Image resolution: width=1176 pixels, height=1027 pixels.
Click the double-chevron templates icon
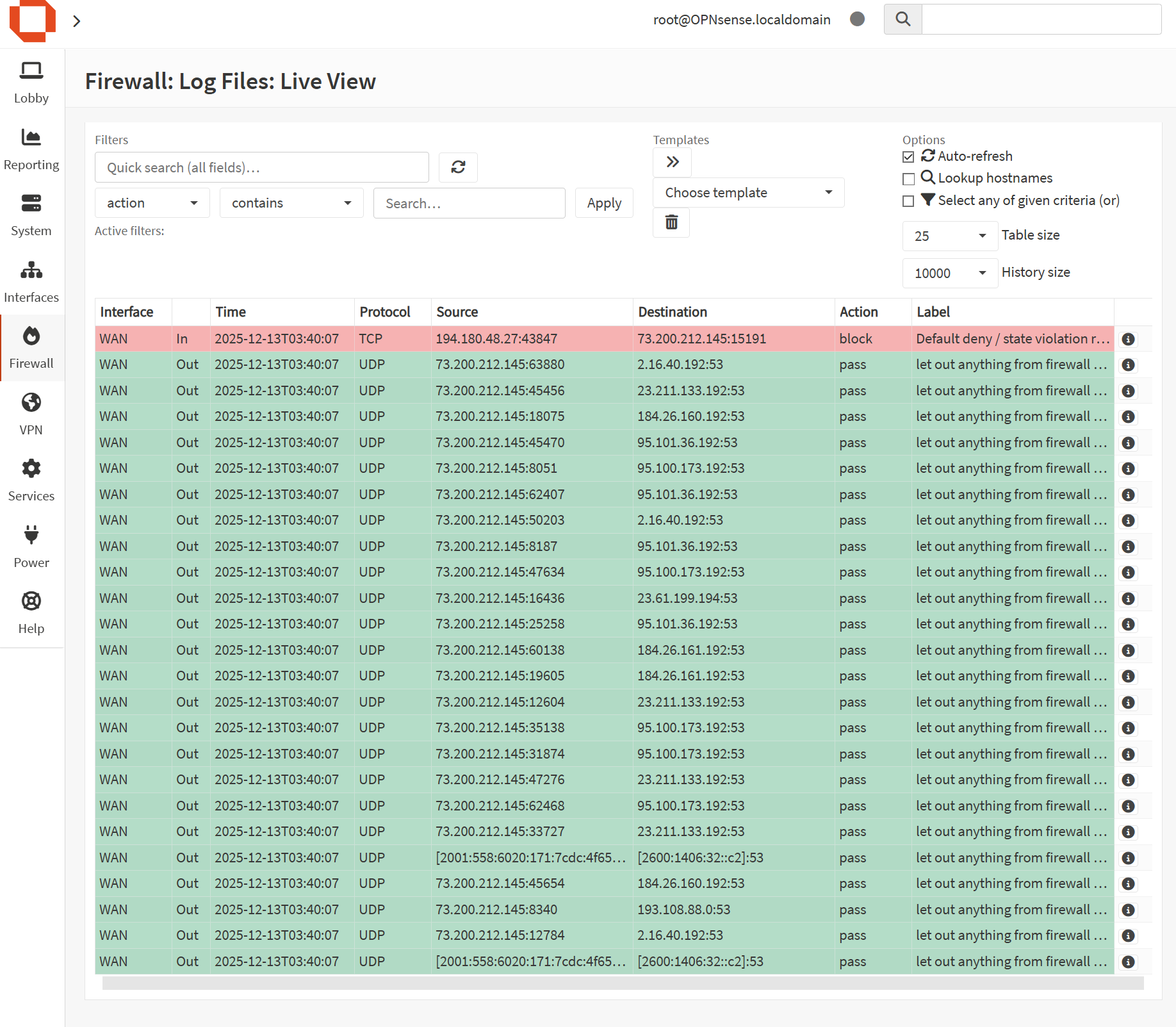(672, 162)
